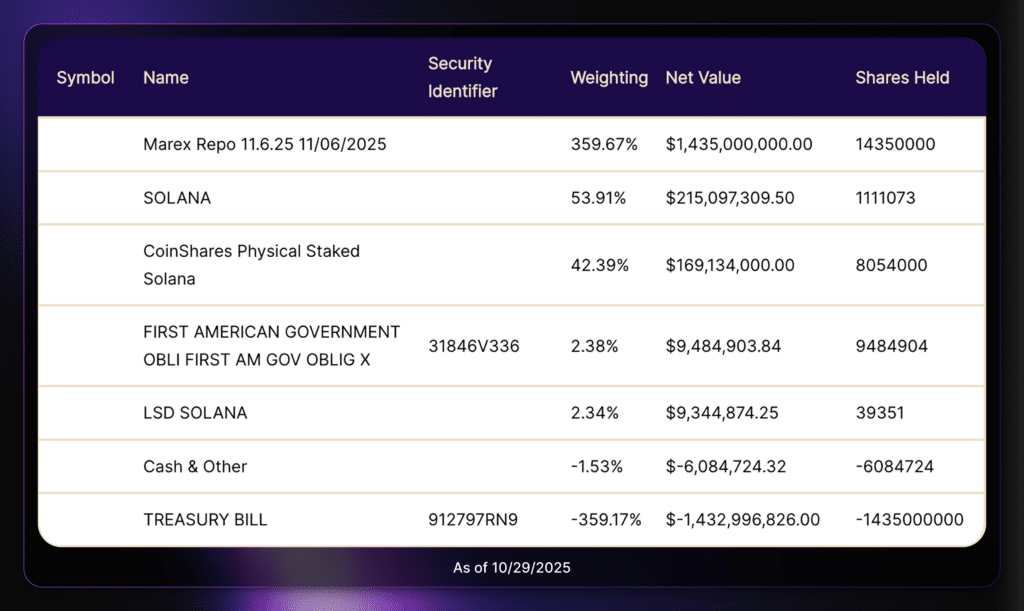This screenshot has width=1024, height=611.
Task: Click the As of 10/29/2025 date text
Action: click(511, 567)
